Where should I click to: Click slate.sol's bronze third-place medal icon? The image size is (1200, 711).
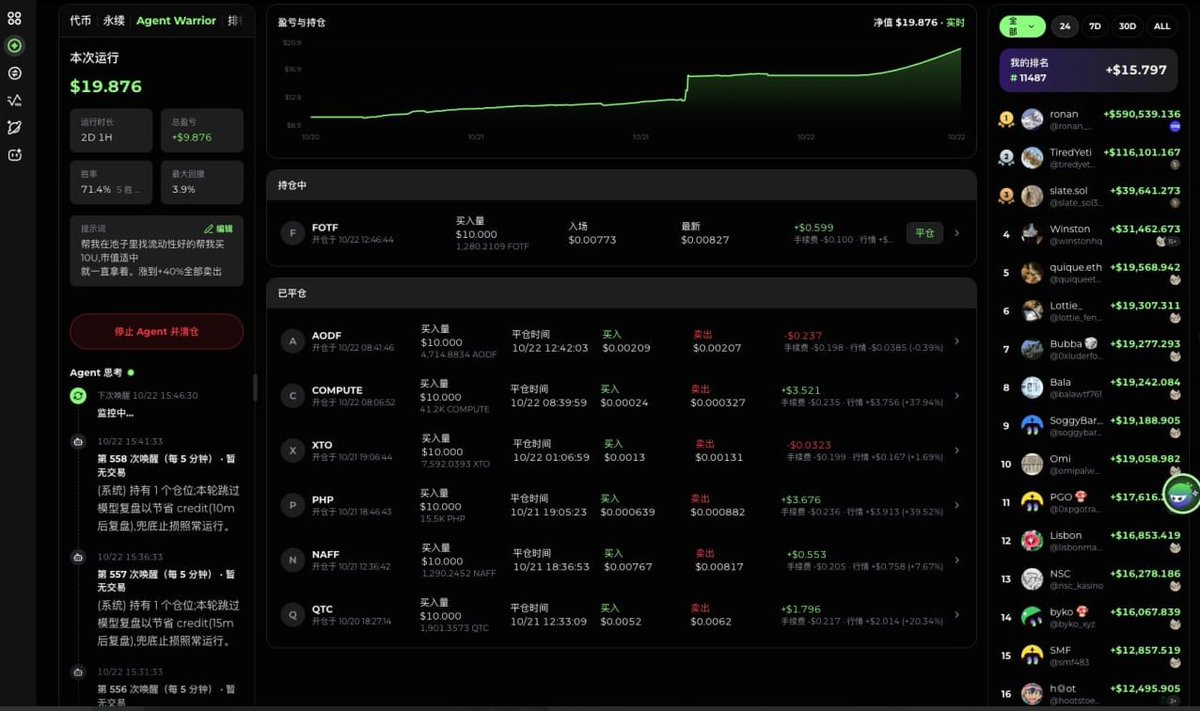[x=1006, y=196]
